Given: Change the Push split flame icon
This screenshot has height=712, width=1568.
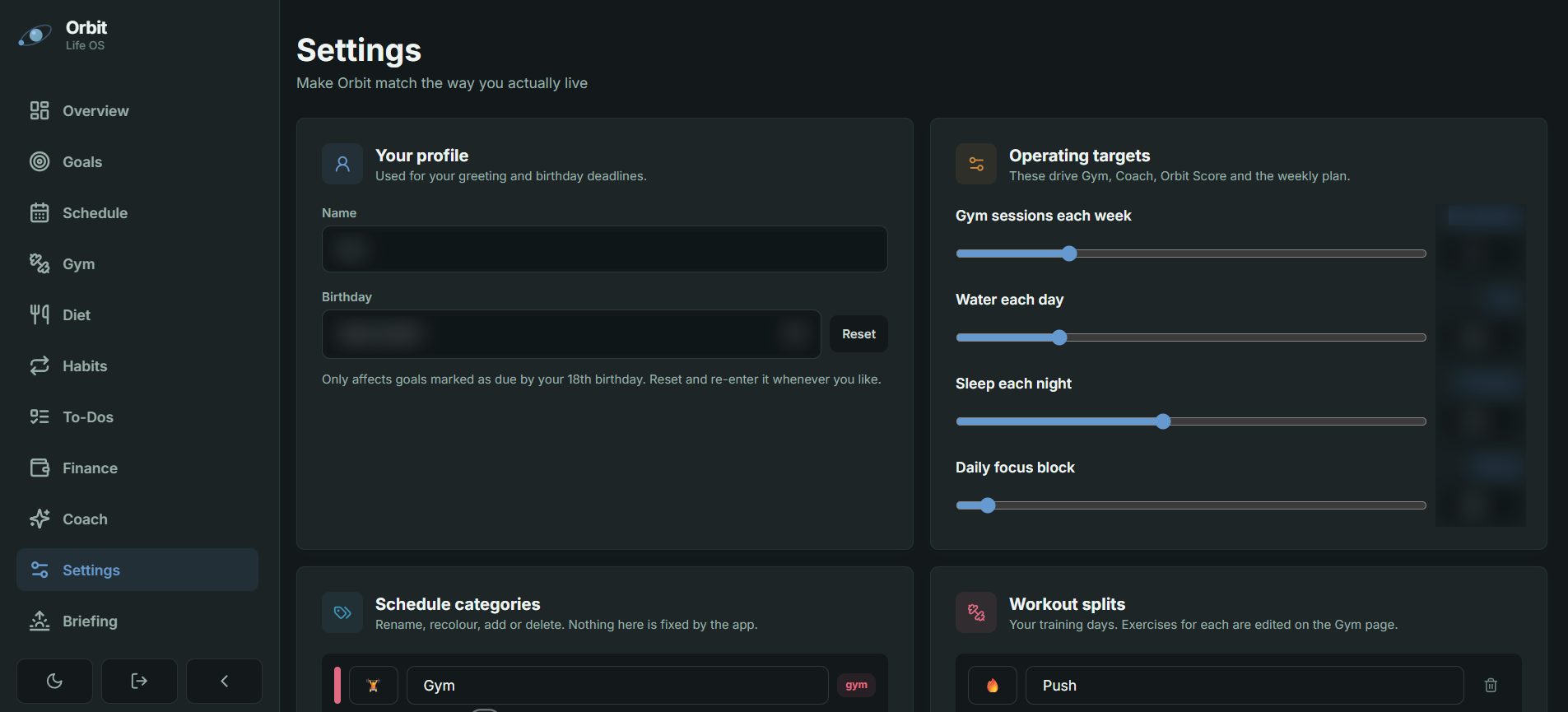Looking at the screenshot, I should pyautogui.click(x=993, y=686).
